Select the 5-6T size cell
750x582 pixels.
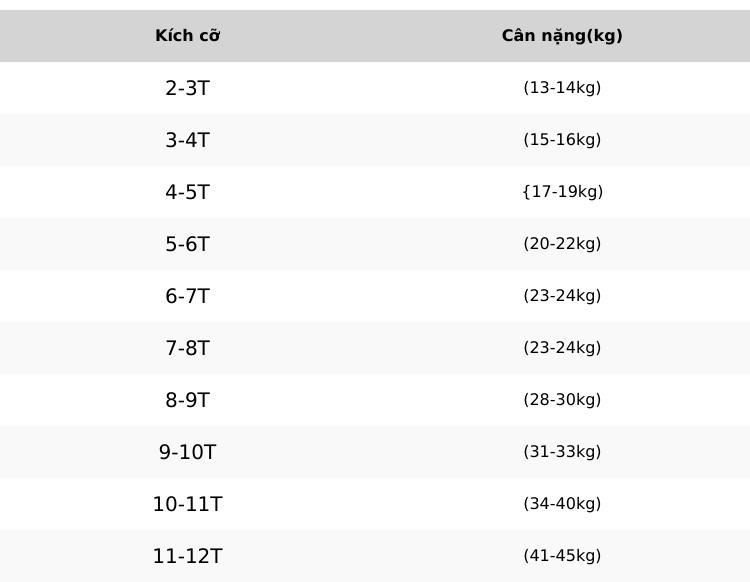pos(188,244)
